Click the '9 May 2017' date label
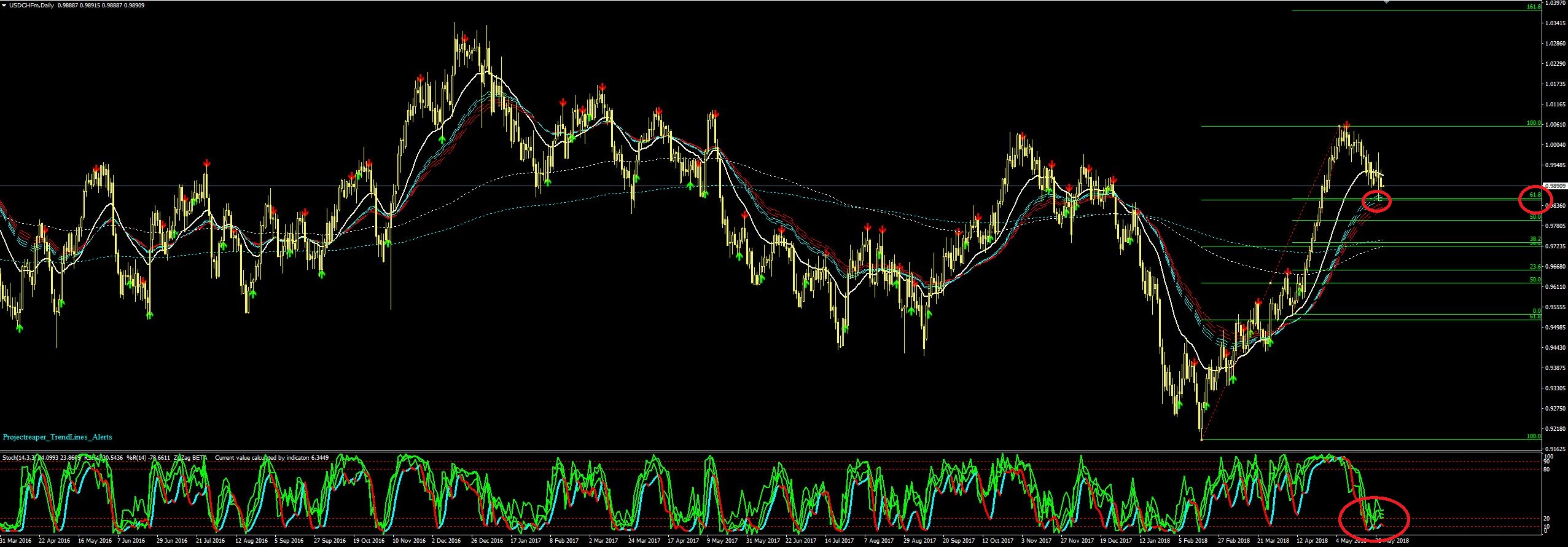1568x547 pixels. tap(722, 541)
